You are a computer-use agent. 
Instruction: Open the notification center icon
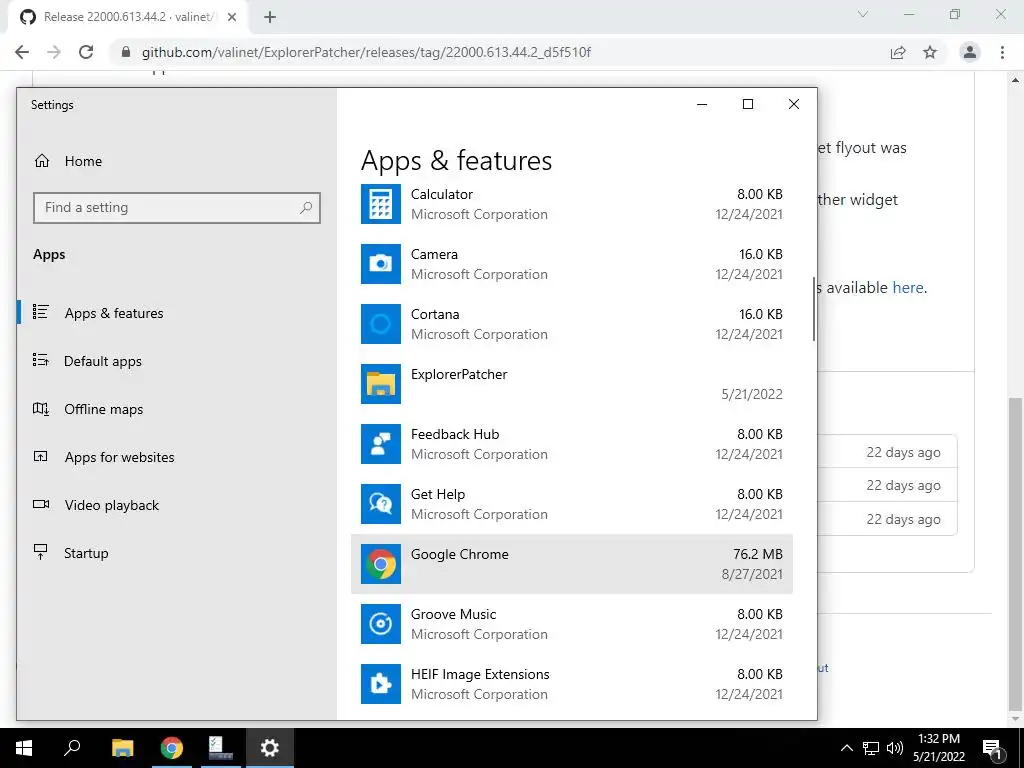pyautogui.click(x=992, y=748)
